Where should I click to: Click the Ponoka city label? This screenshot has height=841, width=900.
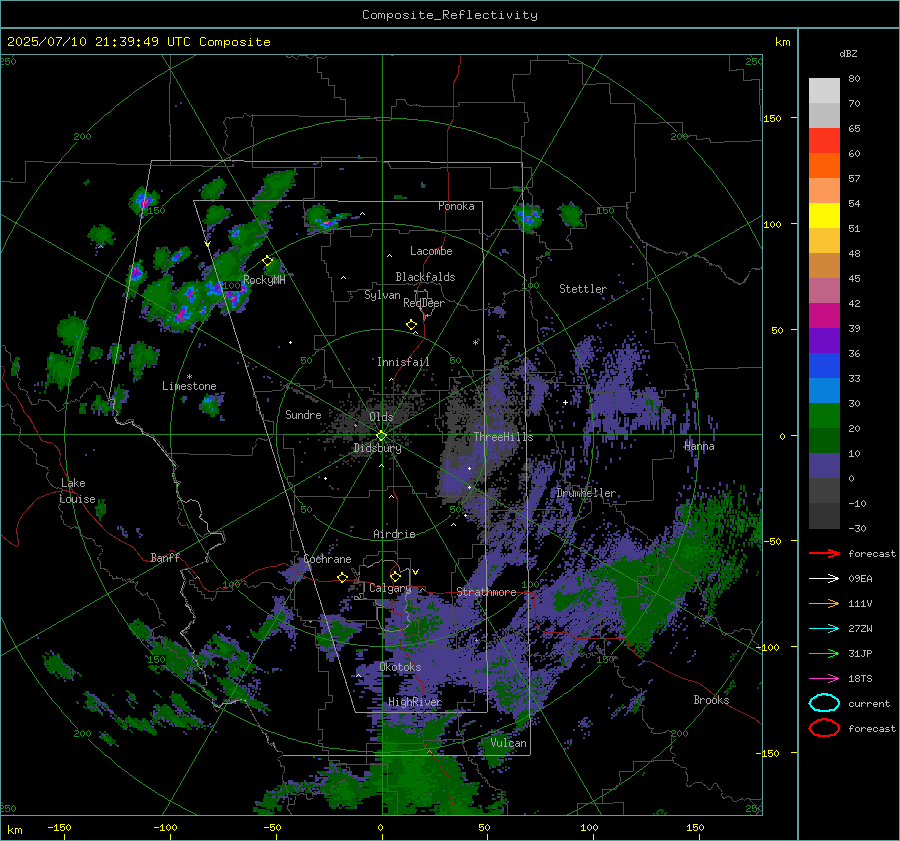tap(456, 206)
